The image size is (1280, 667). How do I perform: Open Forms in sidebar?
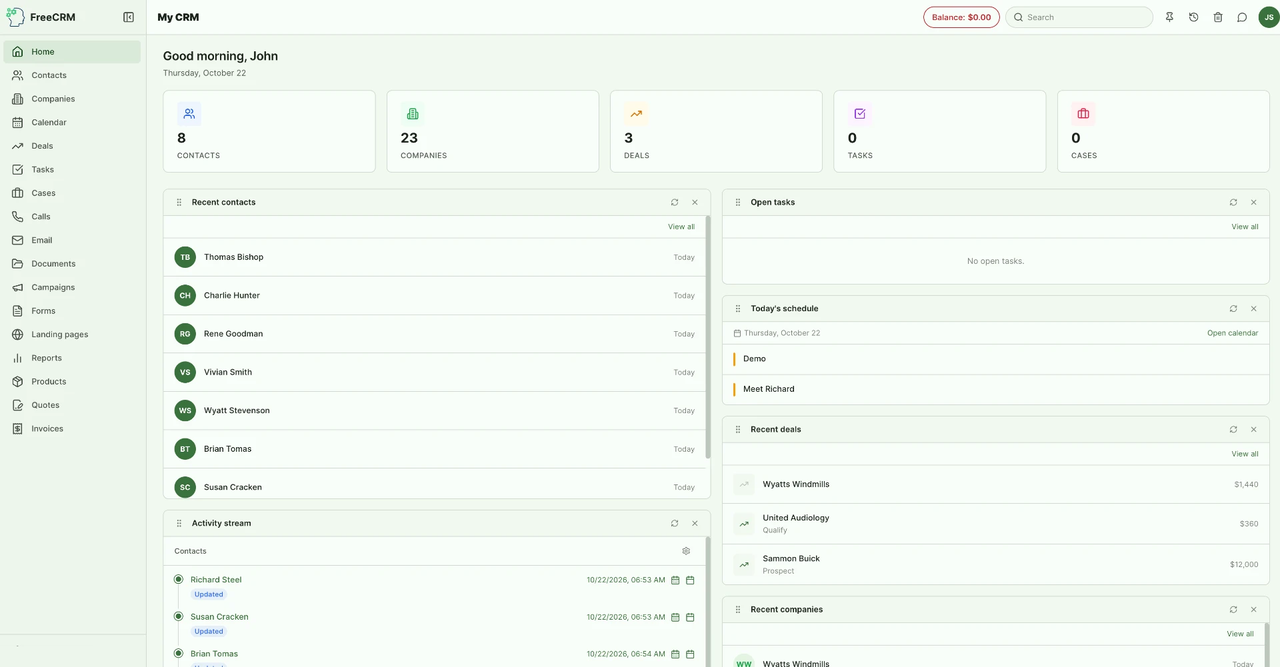[72, 311]
